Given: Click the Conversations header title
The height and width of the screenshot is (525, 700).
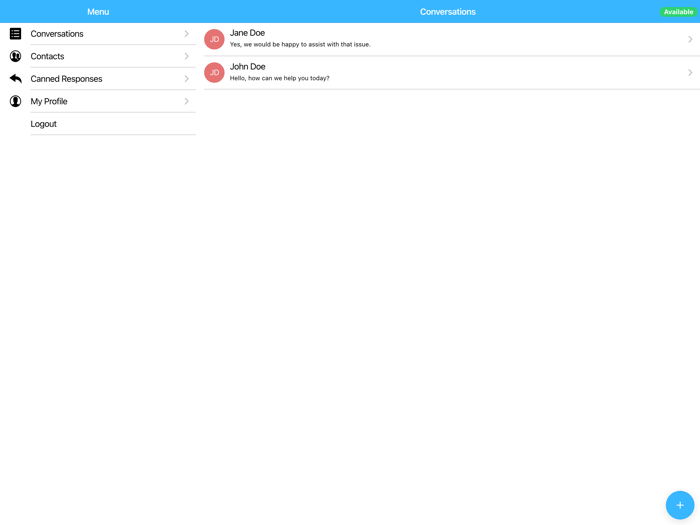Looking at the screenshot, I should (x=448, y=12).
